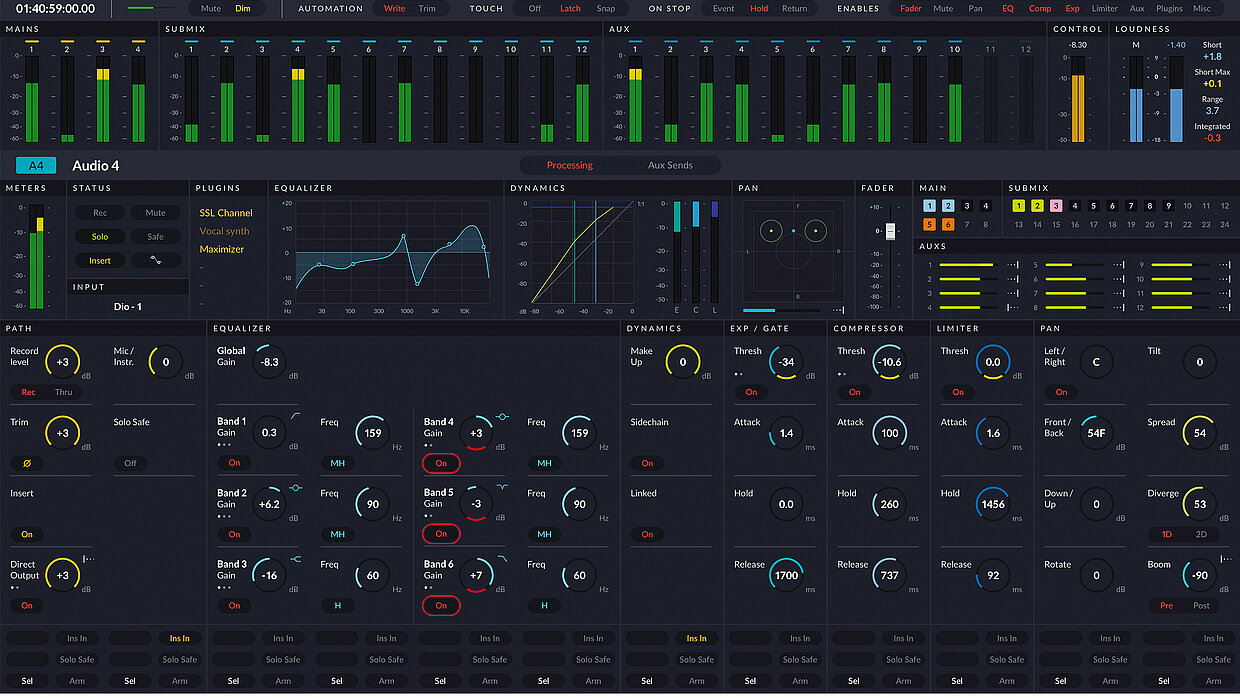This screenshot has width=1240, height=698.
Task: Click Band 1 high-pass filter shape icon
Action: (x=296, y=415)
